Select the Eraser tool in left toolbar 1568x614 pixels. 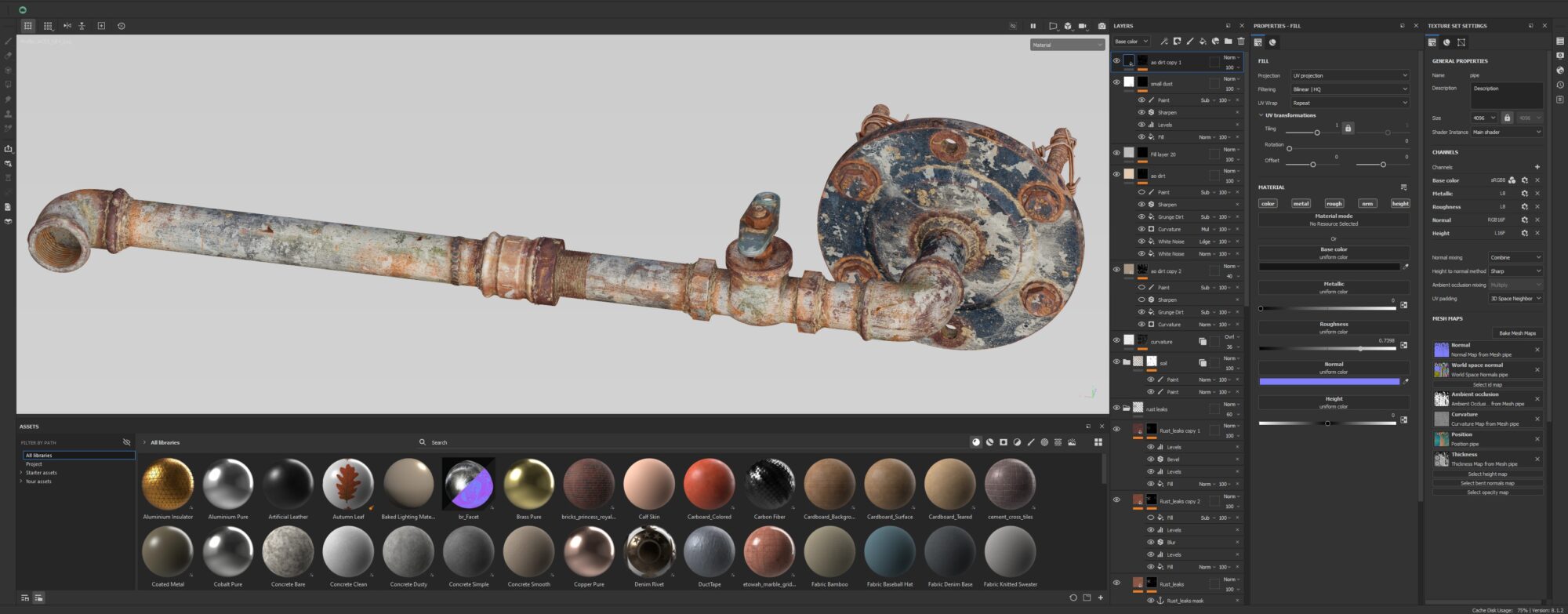8,56
